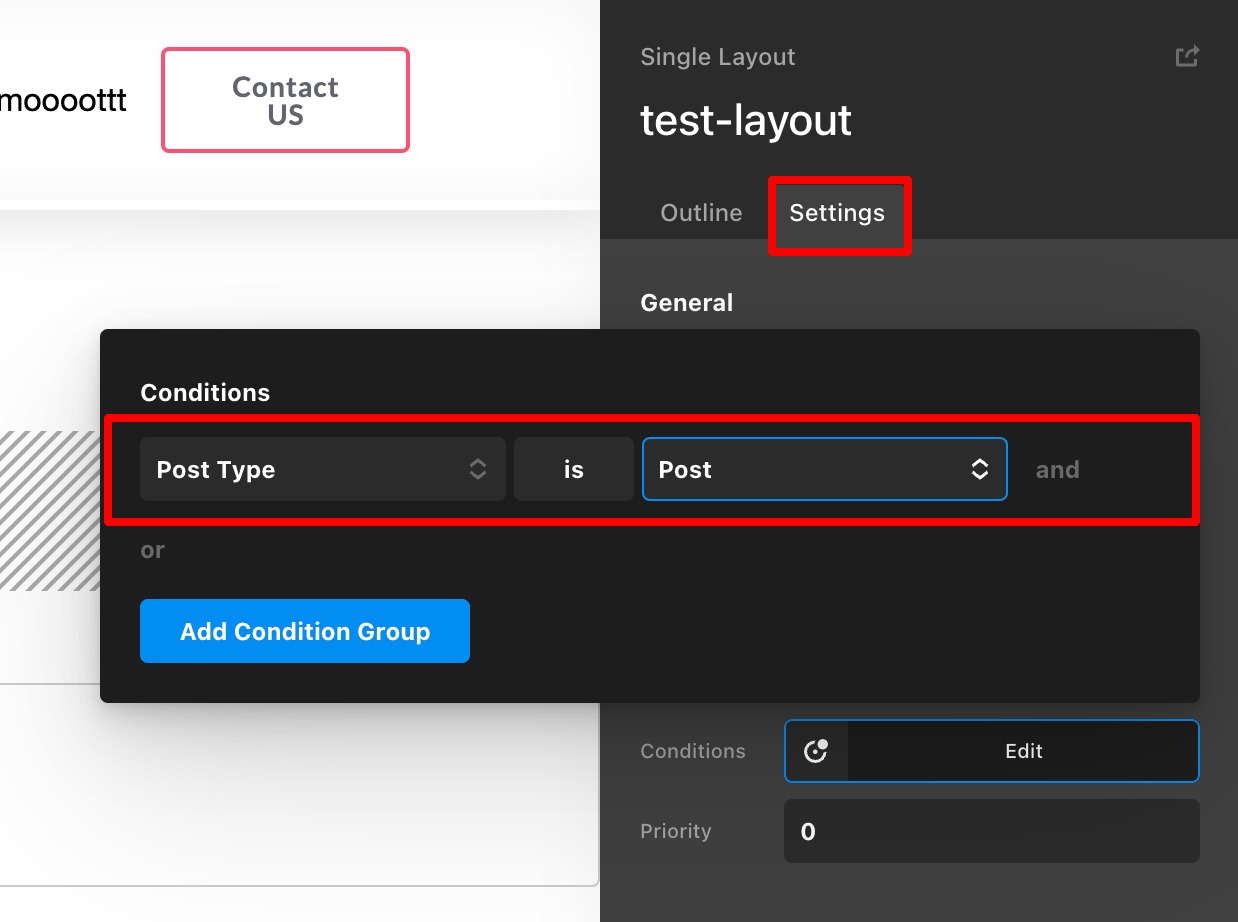Click the Add Condition Group button
The height and width of the screenshot is (922, 1238).
point(305,631)
